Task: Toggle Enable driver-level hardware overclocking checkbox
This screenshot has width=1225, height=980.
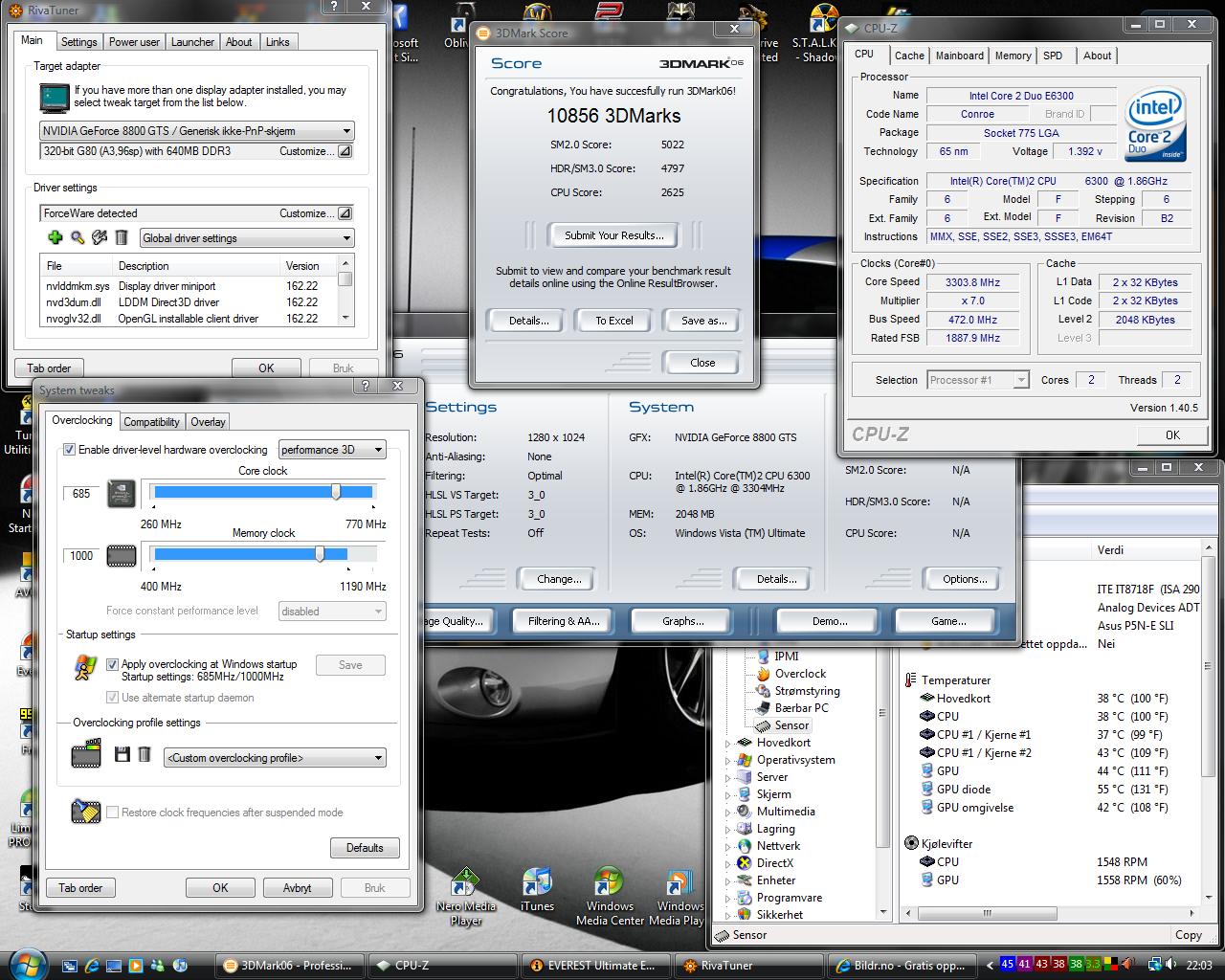Action: click(69, 450)
